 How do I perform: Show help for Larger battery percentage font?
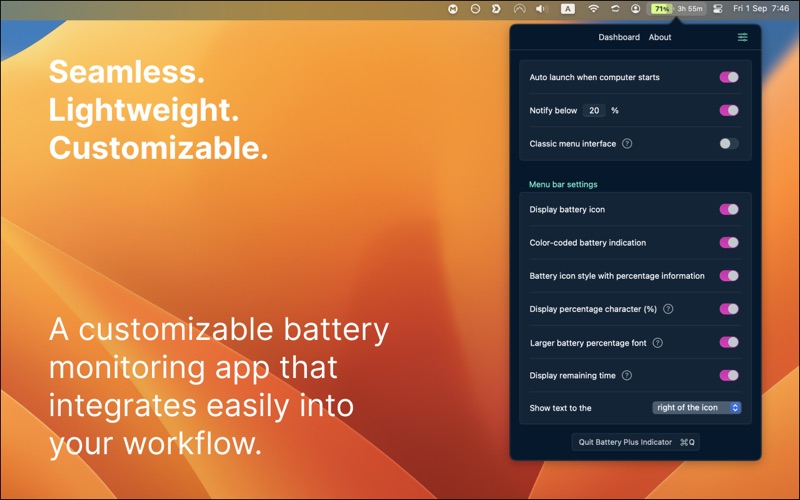[x=658, y=343]
